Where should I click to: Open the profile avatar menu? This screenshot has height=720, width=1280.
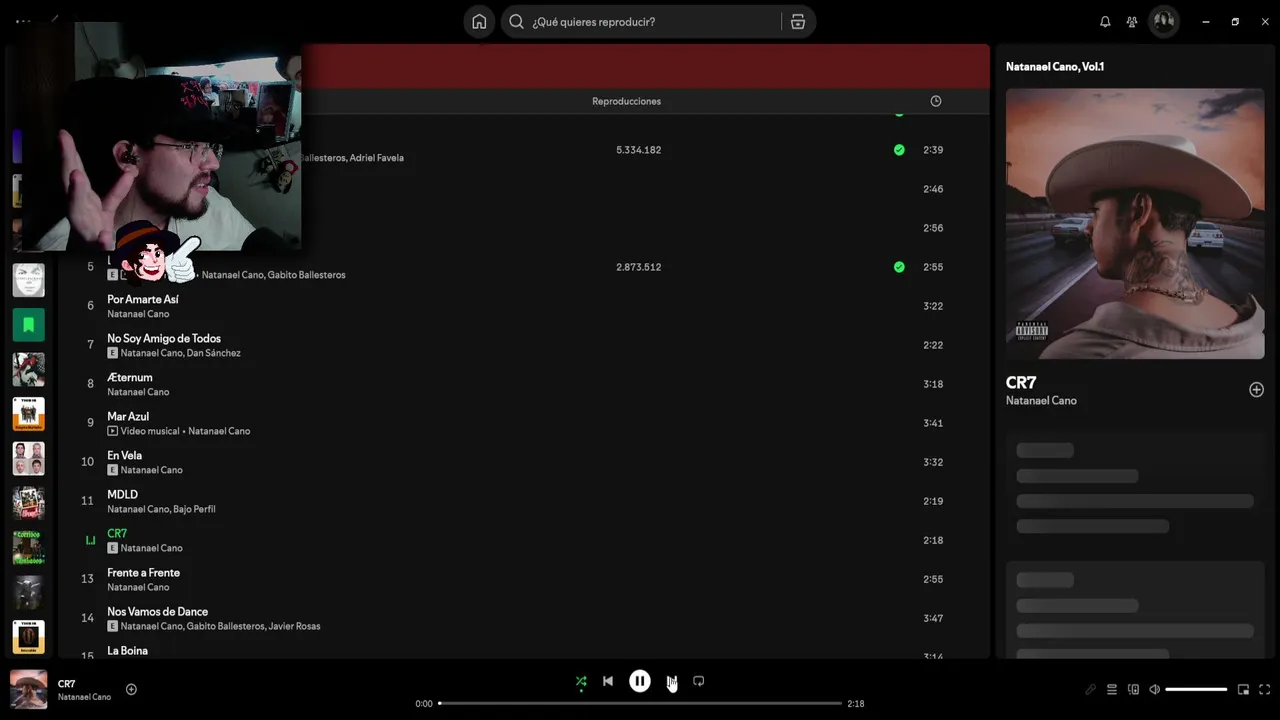[x=1163, y=21]
